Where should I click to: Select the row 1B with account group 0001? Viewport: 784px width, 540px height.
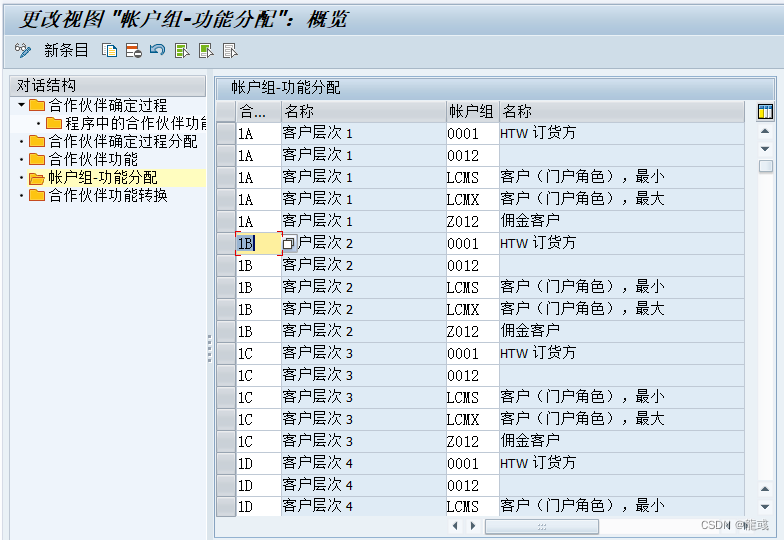point(226,244)
